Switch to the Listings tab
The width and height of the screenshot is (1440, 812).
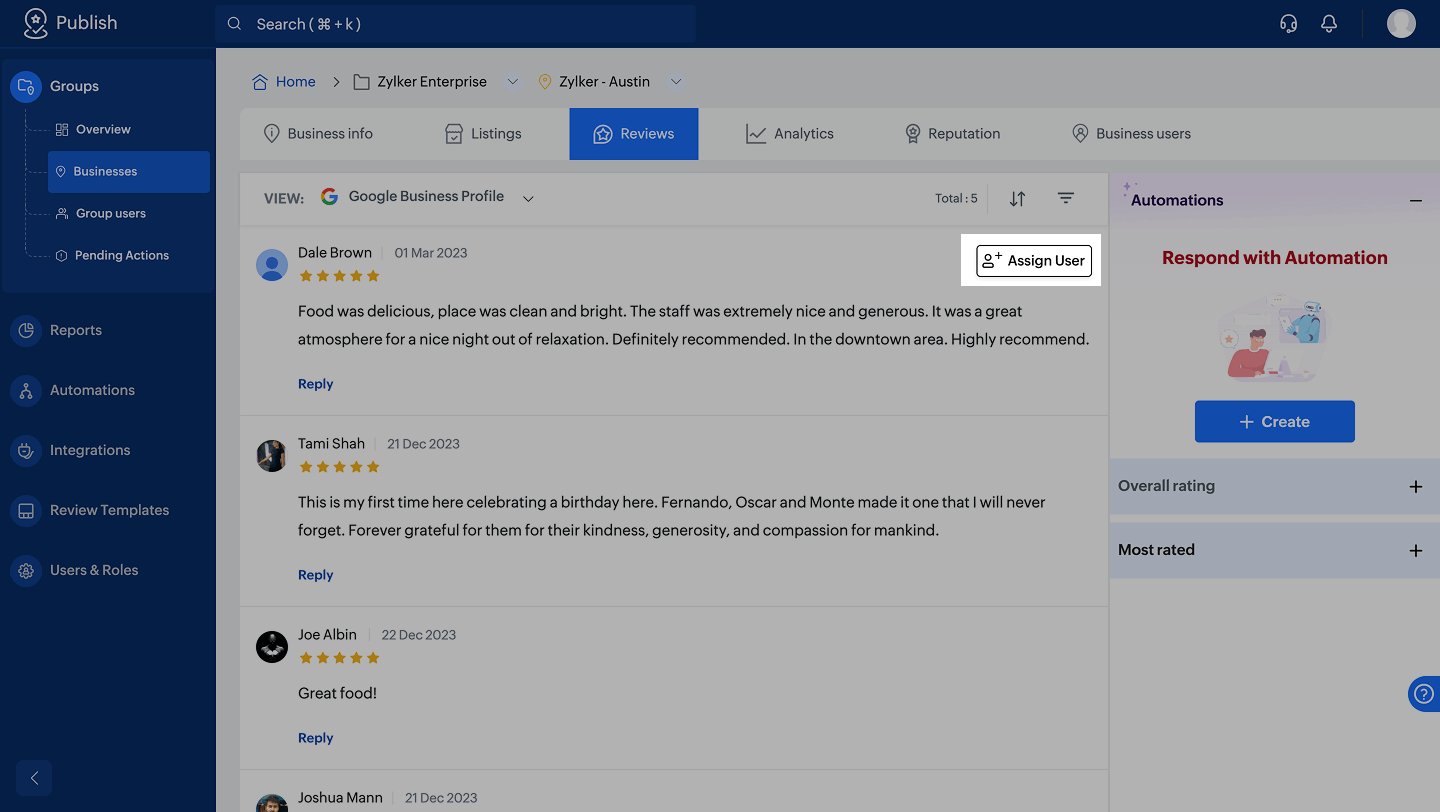(483, 134)
